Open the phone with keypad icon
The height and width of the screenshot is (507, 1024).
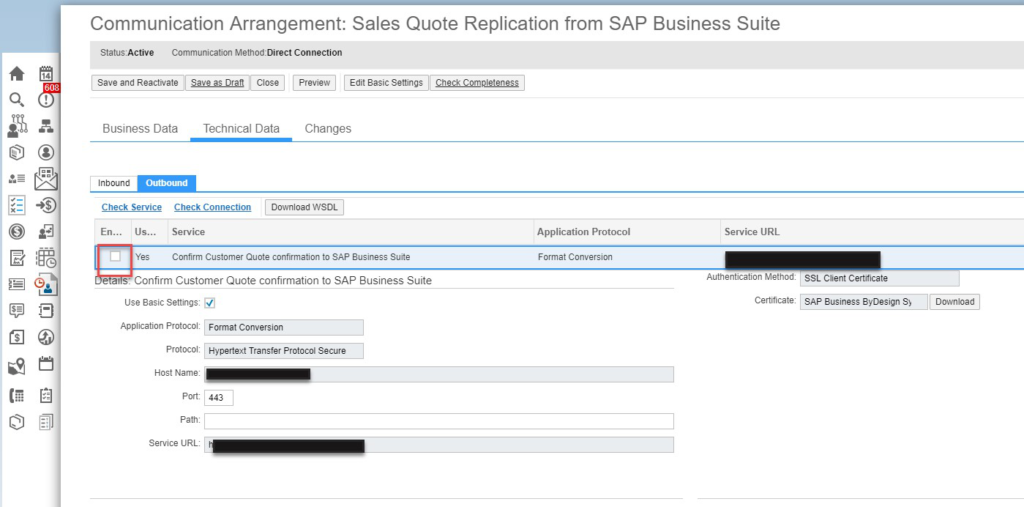17,396
